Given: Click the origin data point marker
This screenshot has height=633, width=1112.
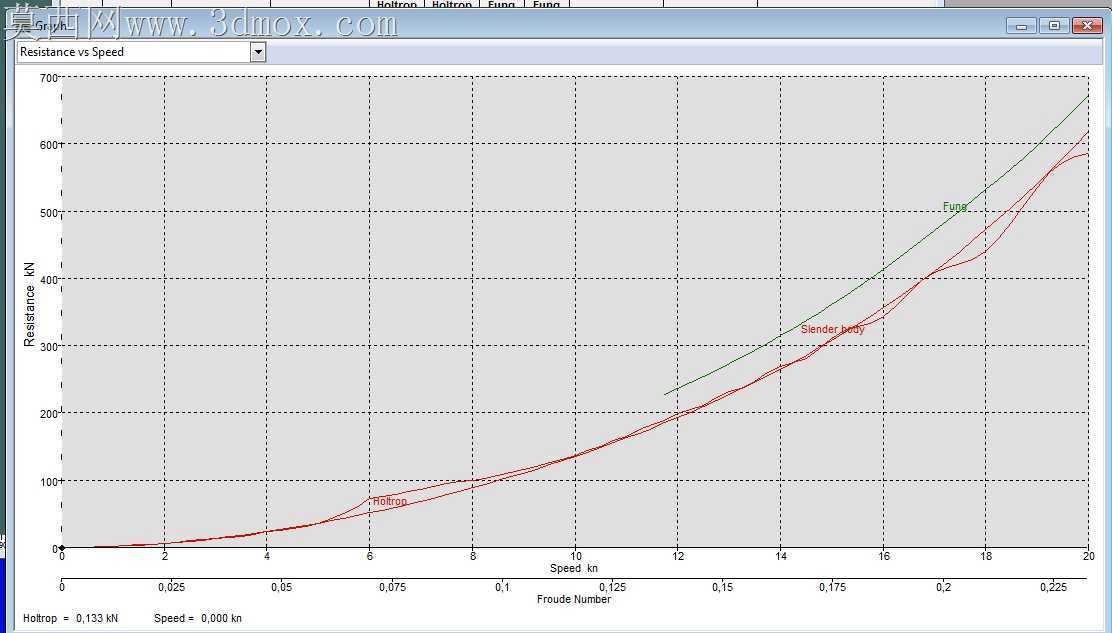Looking at the screenshot, I should point(62,548).
